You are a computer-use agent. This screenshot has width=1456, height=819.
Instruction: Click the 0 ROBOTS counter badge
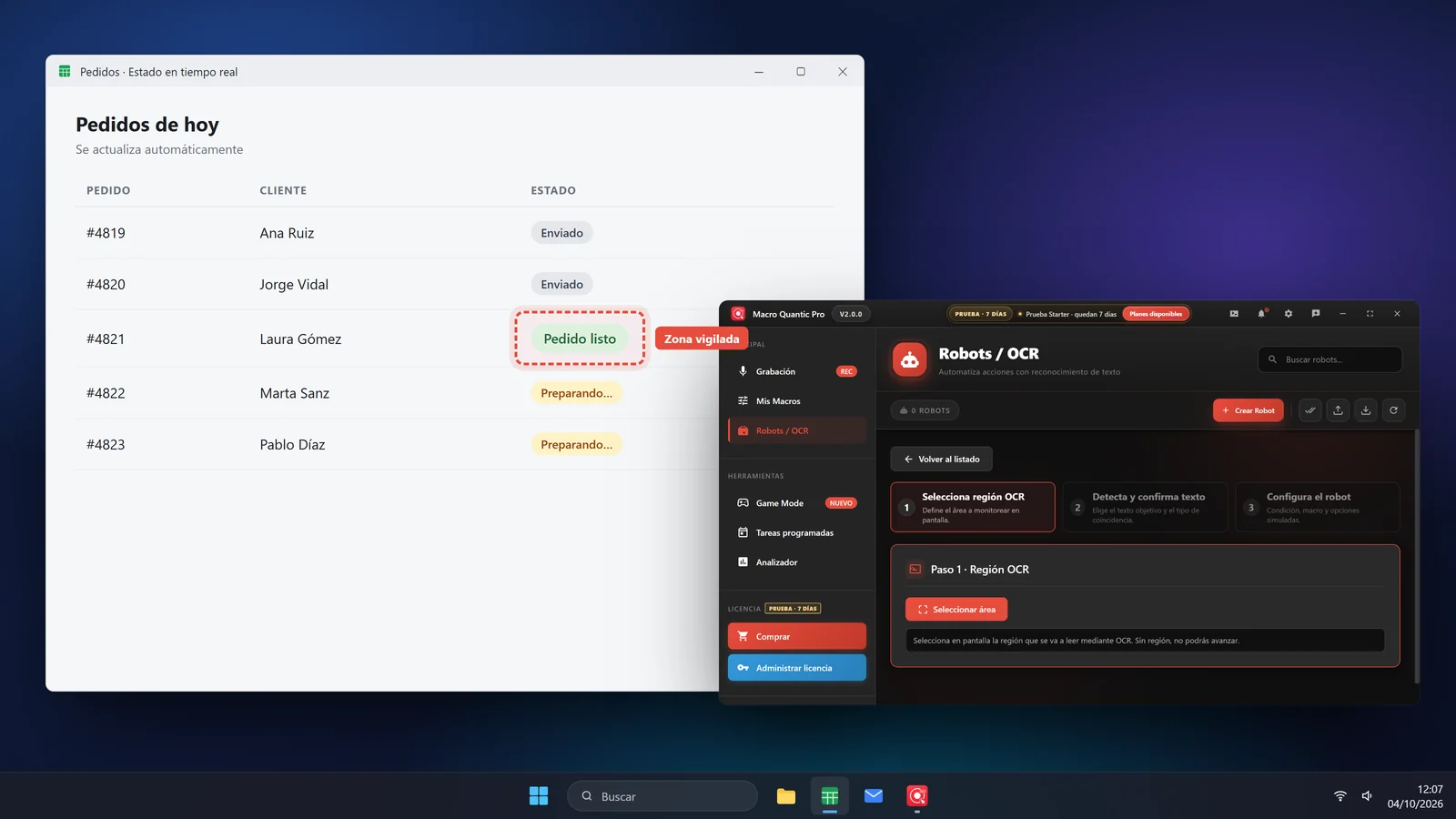925,410
